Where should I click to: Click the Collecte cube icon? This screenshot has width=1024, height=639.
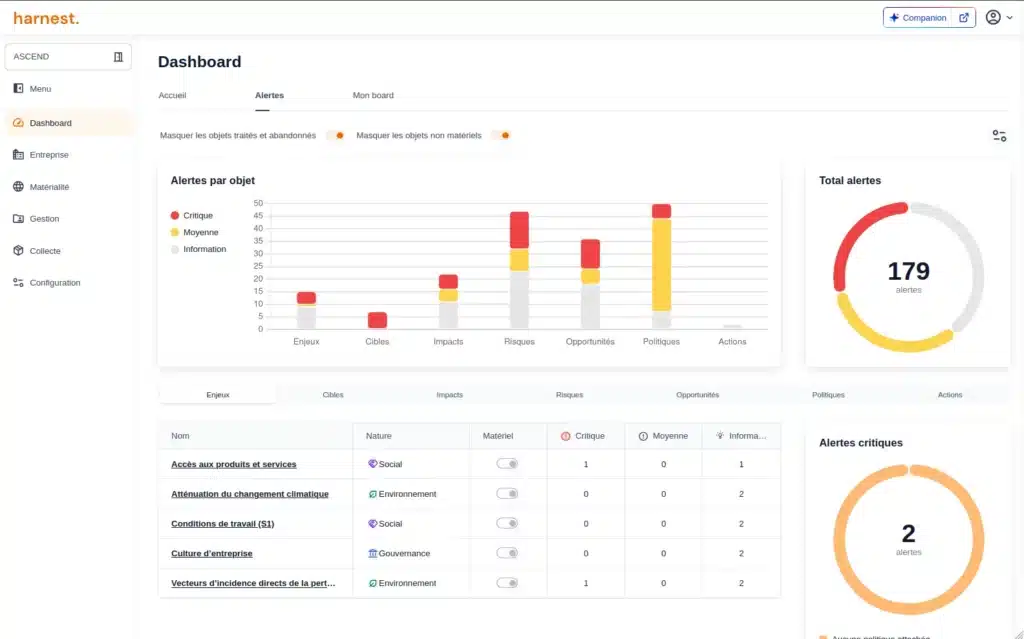point(18,251)
